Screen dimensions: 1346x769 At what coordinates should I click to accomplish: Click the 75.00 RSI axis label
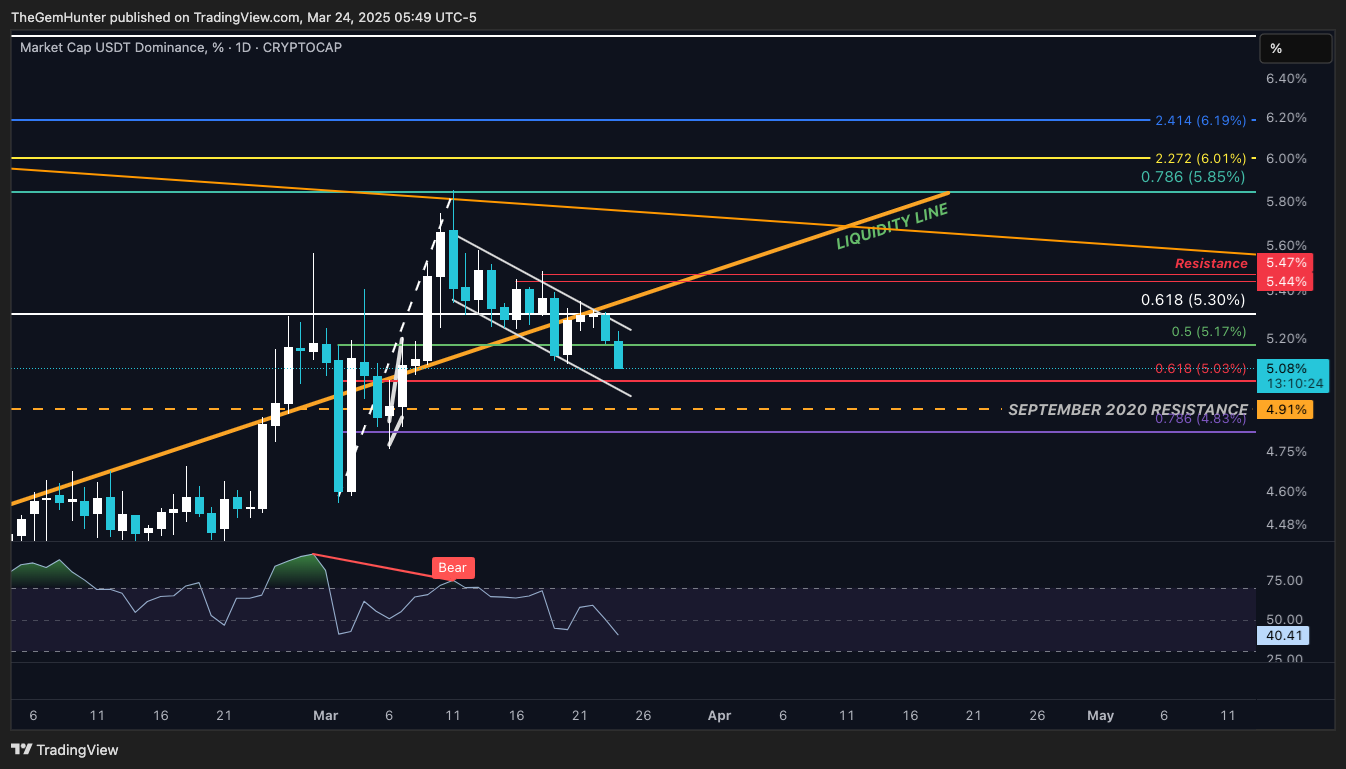click(x=1285, y=580)
